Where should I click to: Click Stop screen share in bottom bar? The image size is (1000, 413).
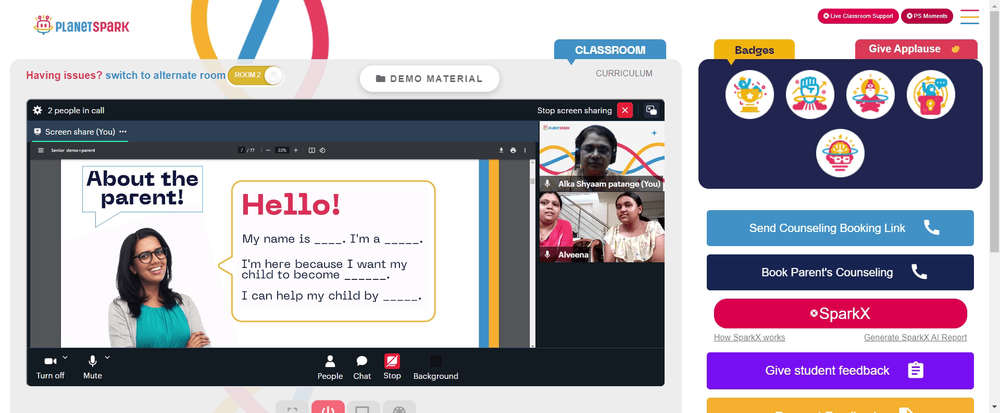392,367
